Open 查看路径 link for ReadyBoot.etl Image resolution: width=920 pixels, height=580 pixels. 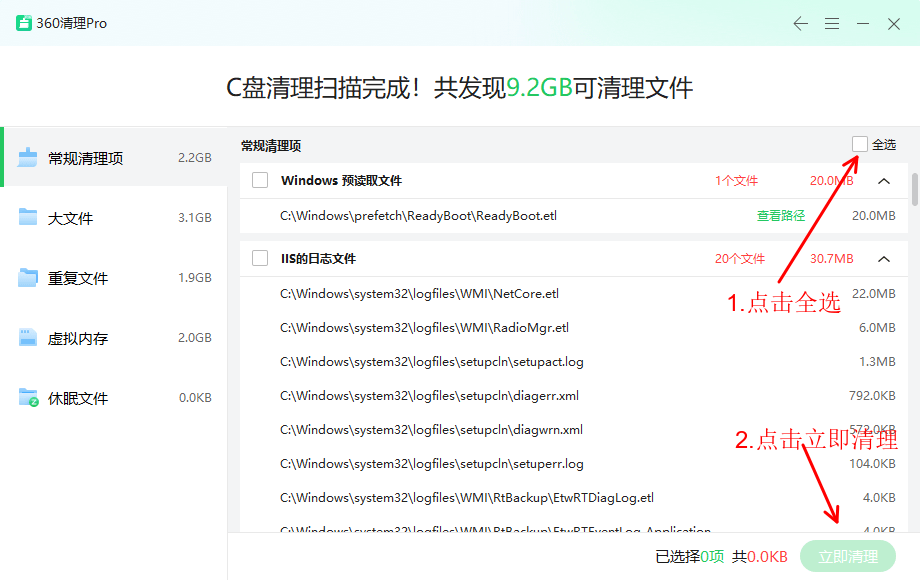(780, 215)
